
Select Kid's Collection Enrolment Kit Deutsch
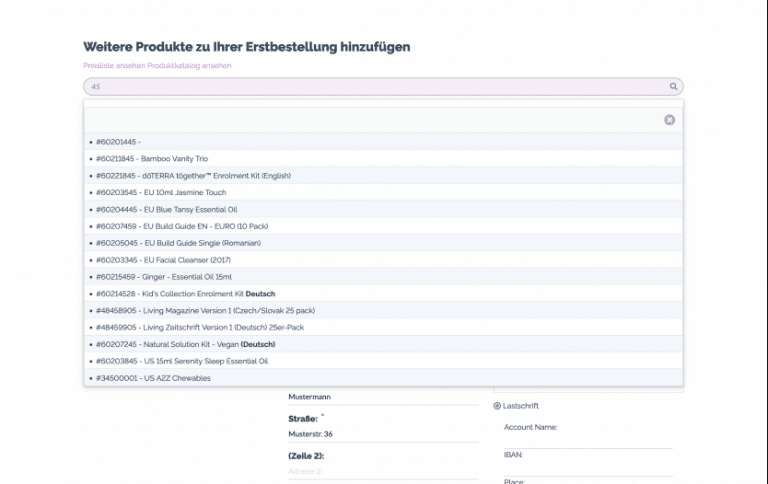click(x=210, y=294)
